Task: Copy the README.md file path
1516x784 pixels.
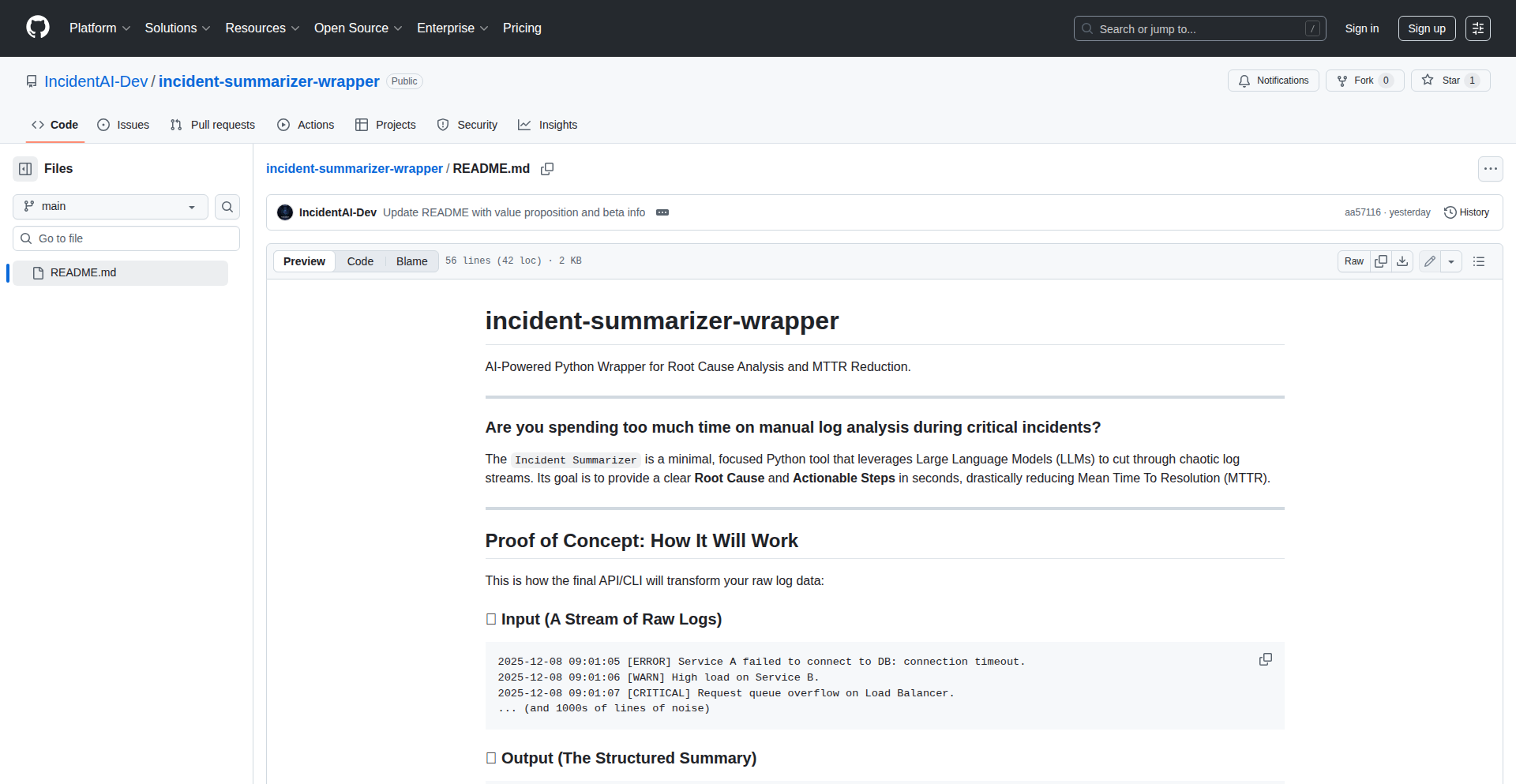Action: (547, 169)
